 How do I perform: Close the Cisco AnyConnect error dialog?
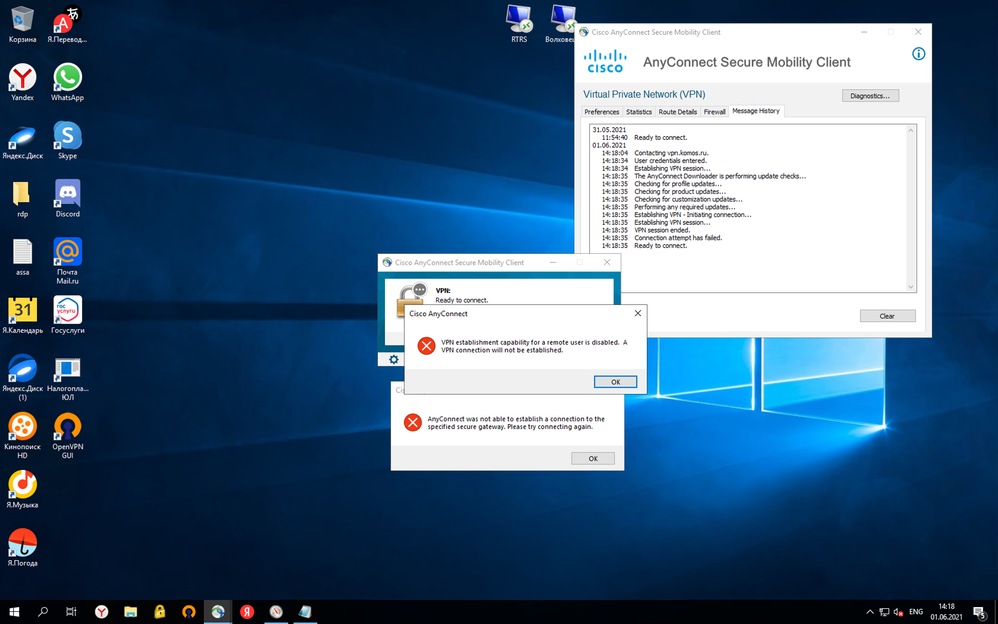(x=638, y=313)
